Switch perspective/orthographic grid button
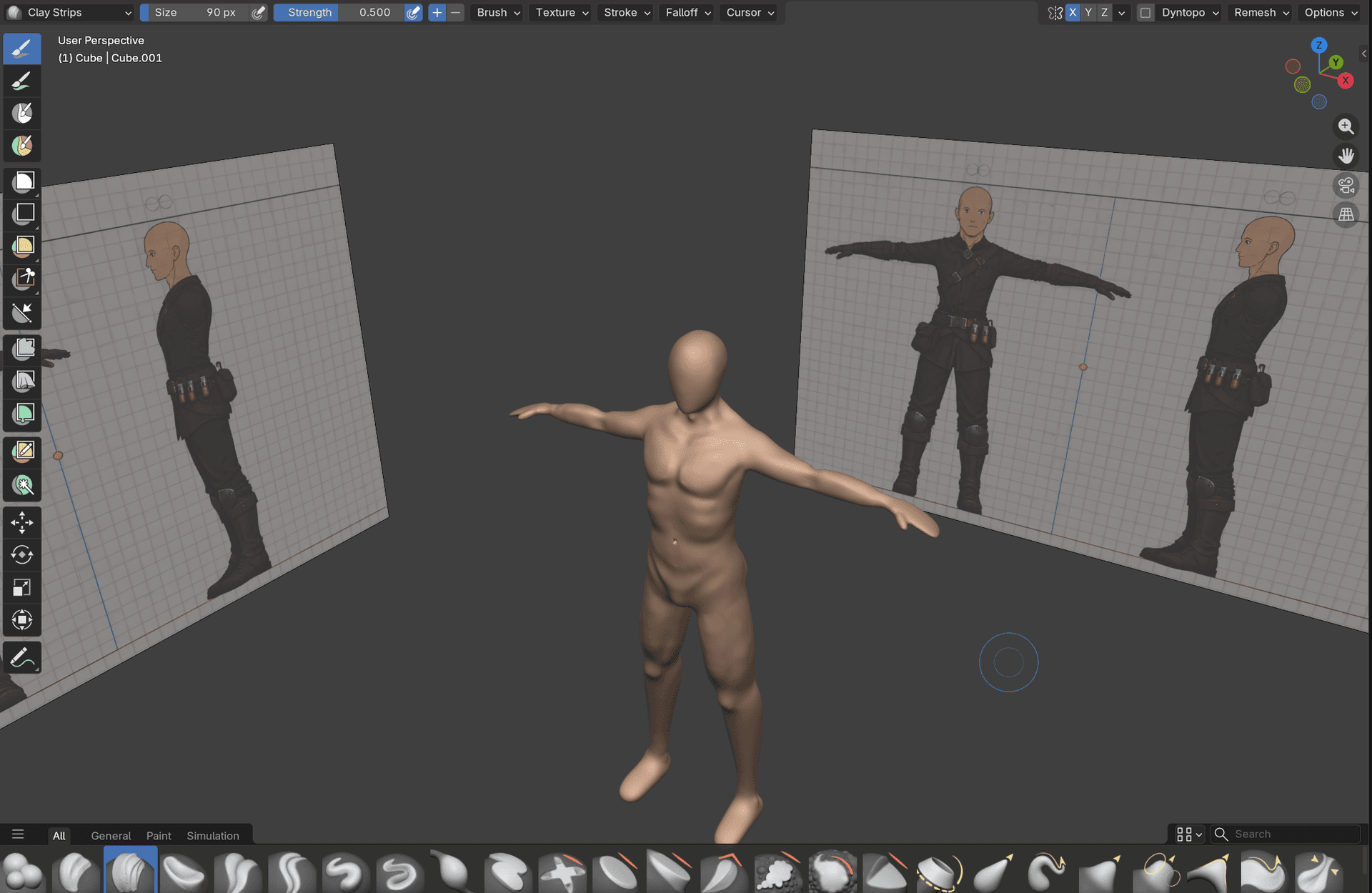The height and width of the screenshot is (893, 1372). tap(1346, 214)
